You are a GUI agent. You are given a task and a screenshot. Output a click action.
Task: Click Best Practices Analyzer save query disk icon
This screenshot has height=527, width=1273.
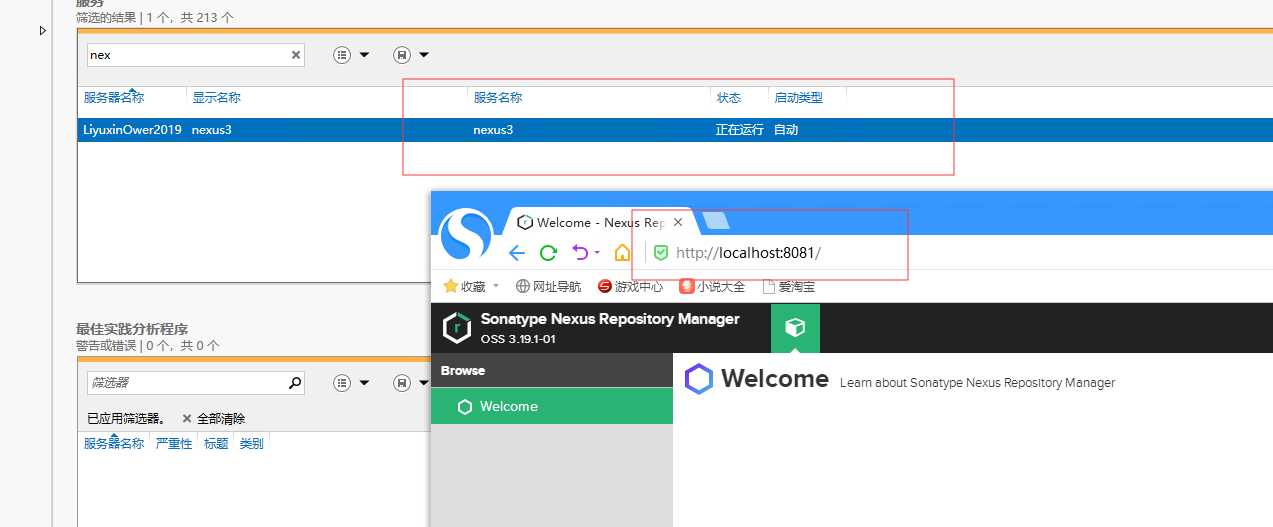pos(402,382)
